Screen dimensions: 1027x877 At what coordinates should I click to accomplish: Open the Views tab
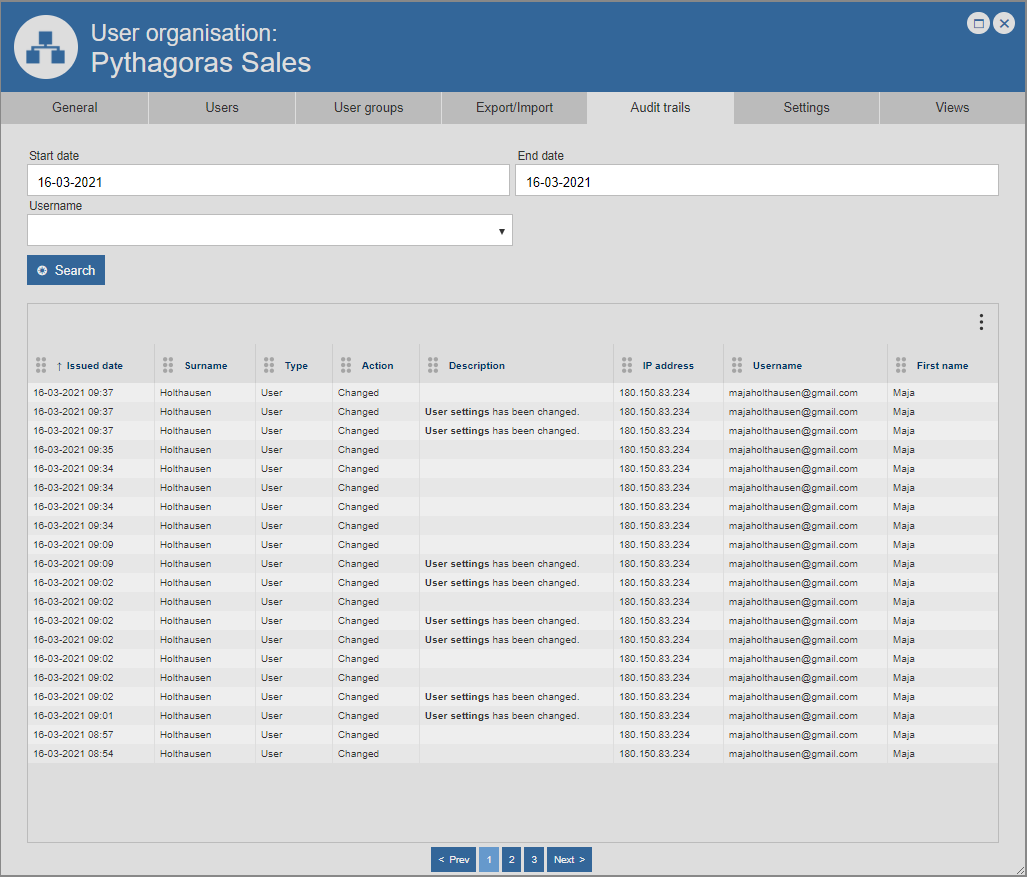tap(952, 107)
